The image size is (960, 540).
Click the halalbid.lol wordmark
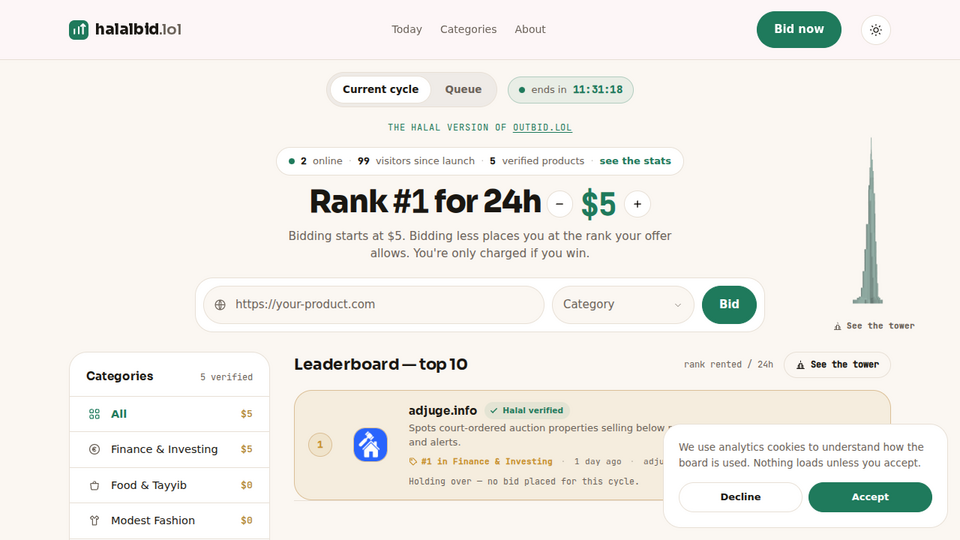pyautogui.click(x=138, y=29)
